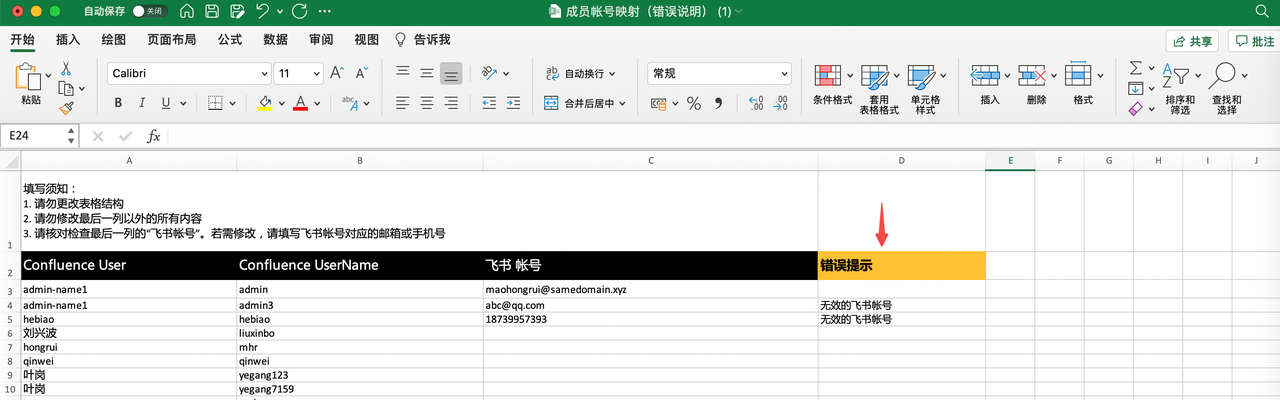This screenshot has width=1280, height=400.
Task: Click the Save icon in title bar
Action: coord(212,11)
